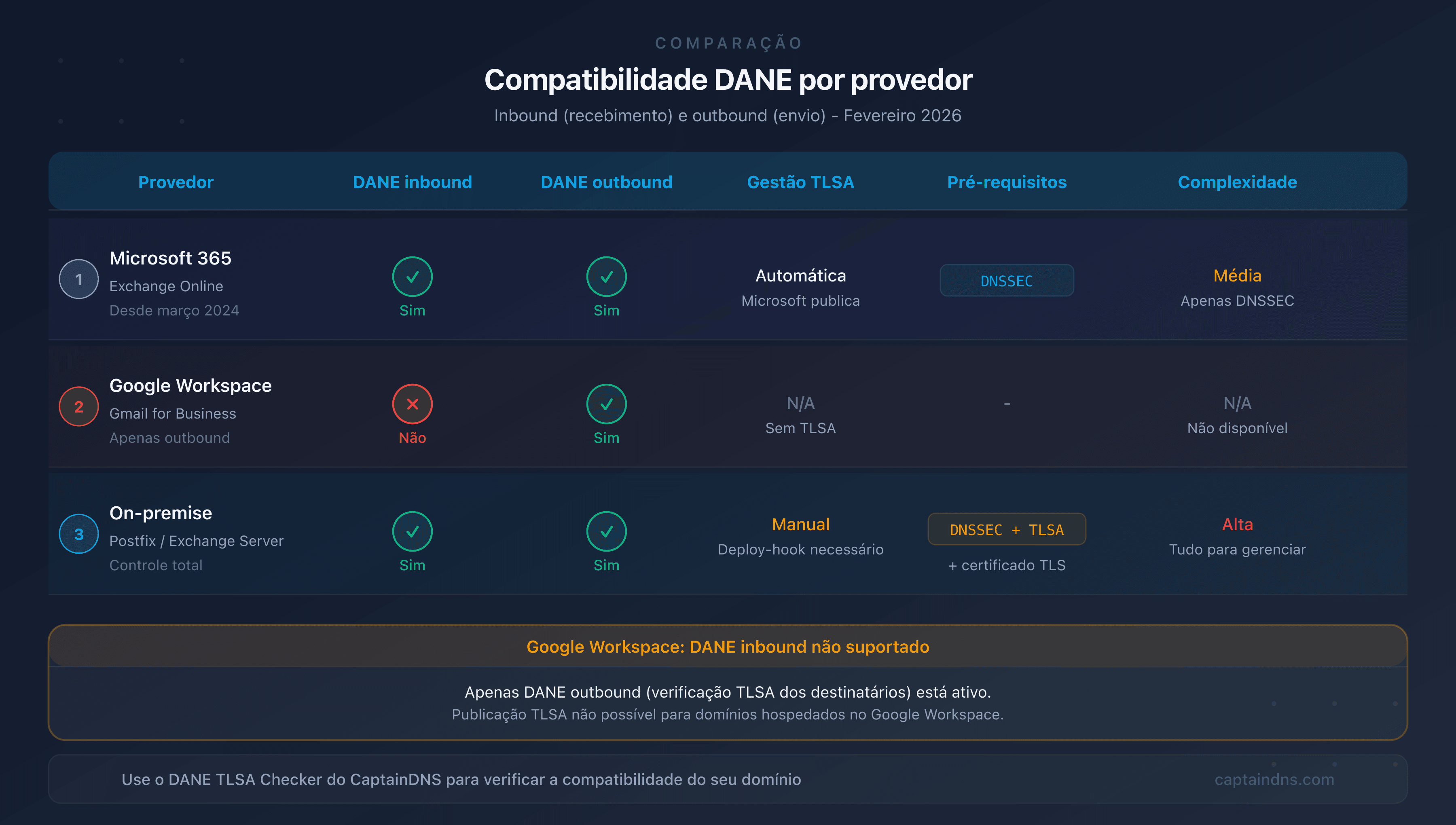Viewport: 1456px width, 825px height.
Task: Select the green check for Google Workspace outbound
Action: point(606,404)
